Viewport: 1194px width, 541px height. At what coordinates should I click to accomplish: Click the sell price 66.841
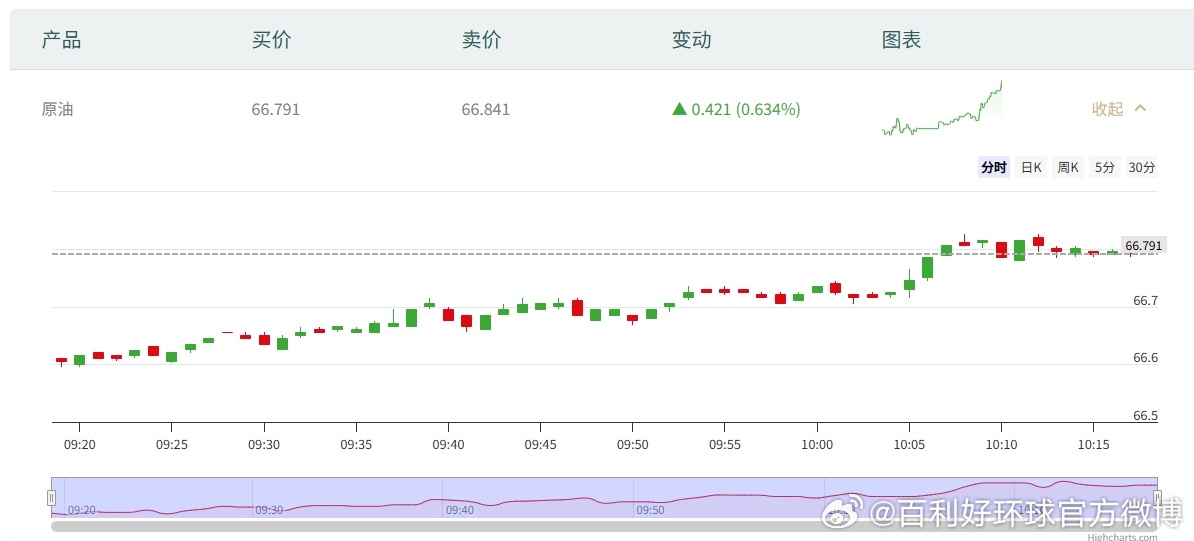(486, 110)
